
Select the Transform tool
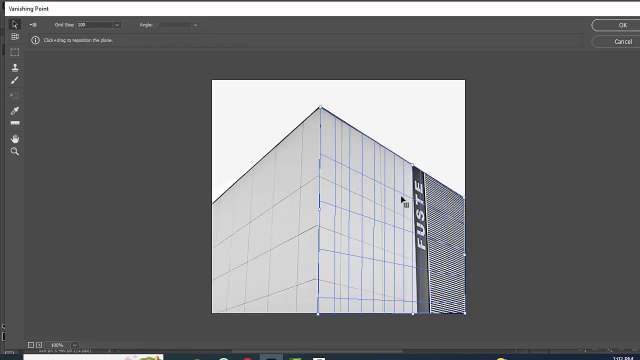click(x=15, y=96)
